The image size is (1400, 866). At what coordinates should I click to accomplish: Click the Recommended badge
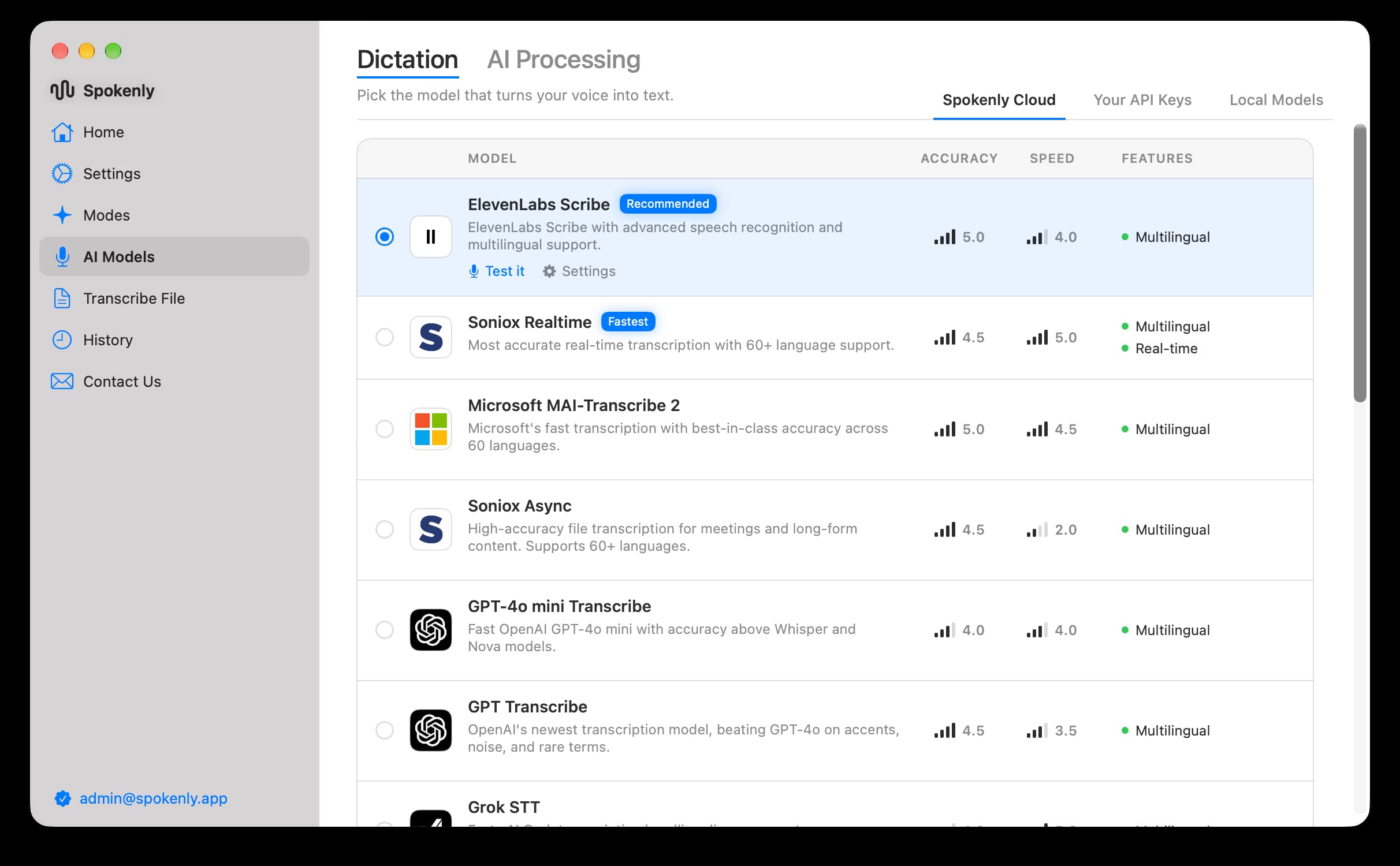point(668,204)
